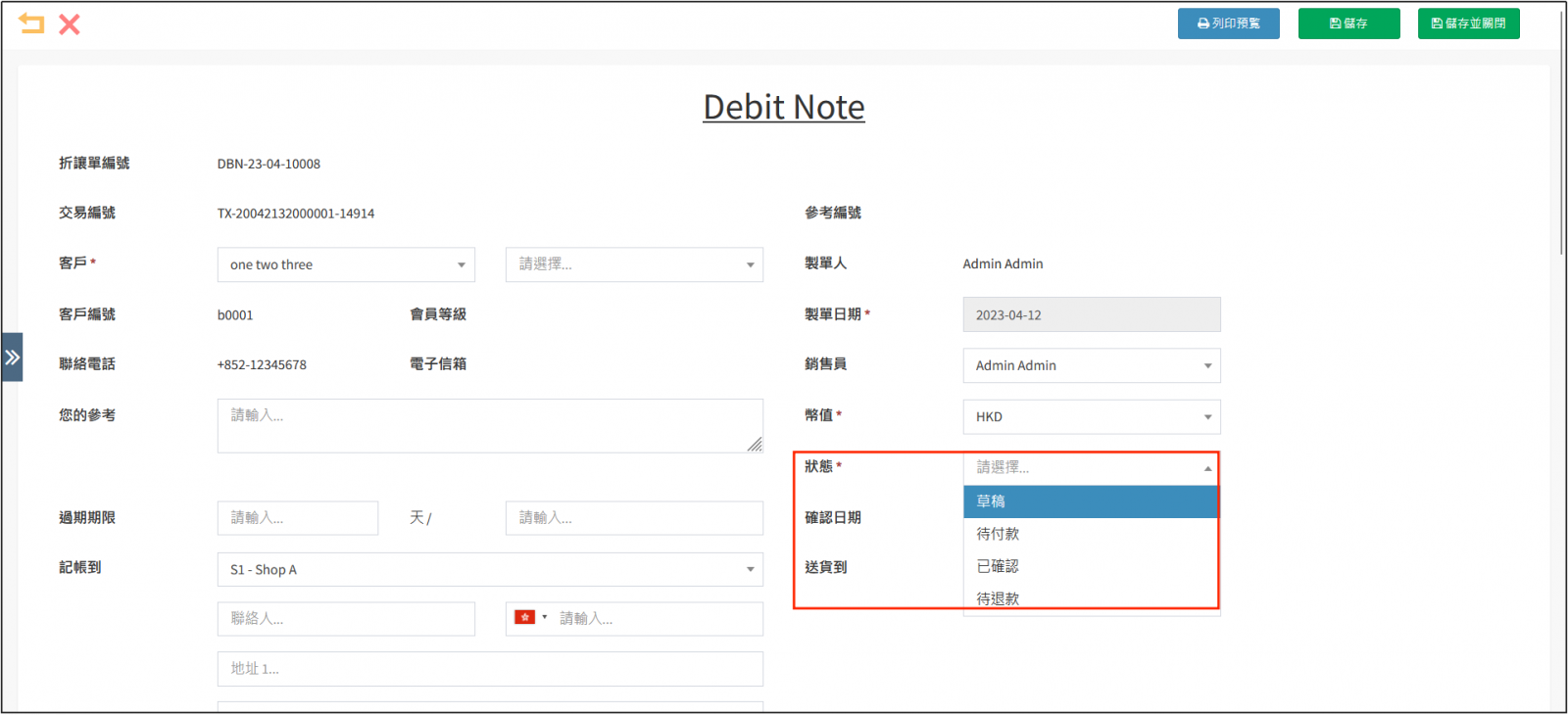Click the 送貨到 label
This screenshot has width=1568, height=715.
pos(826,567)
